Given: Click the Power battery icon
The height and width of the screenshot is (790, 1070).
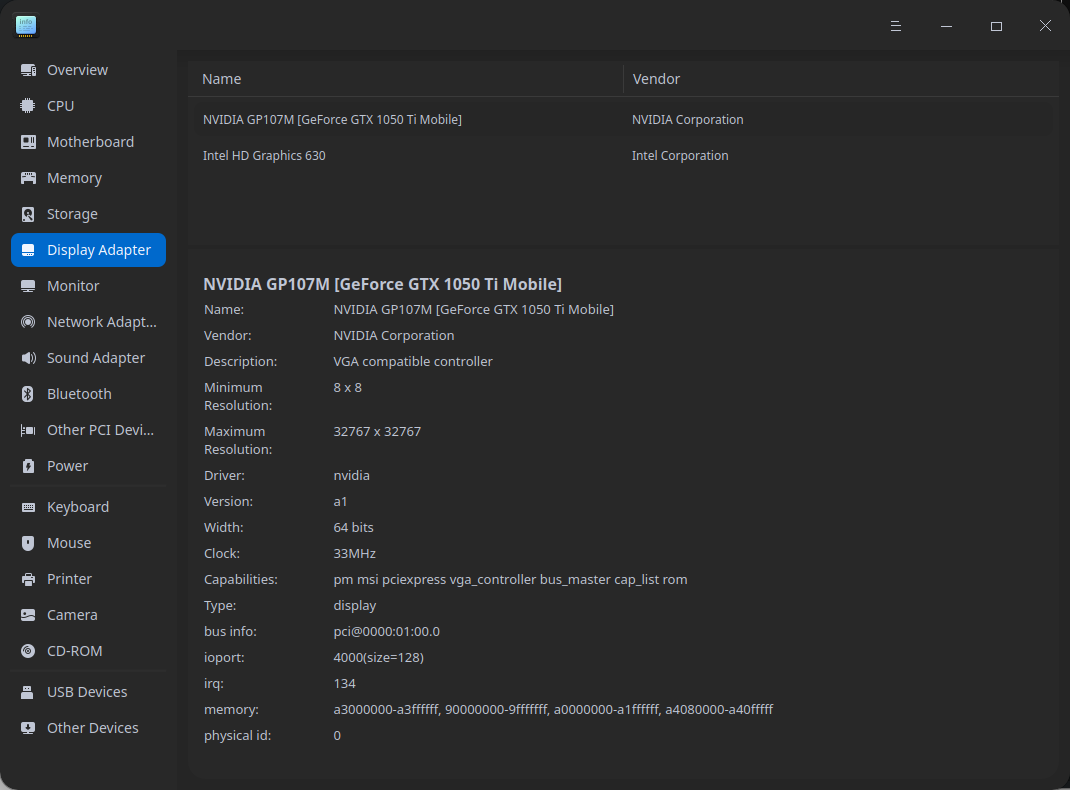Looking at the screenshot, I should click(28, 467).
